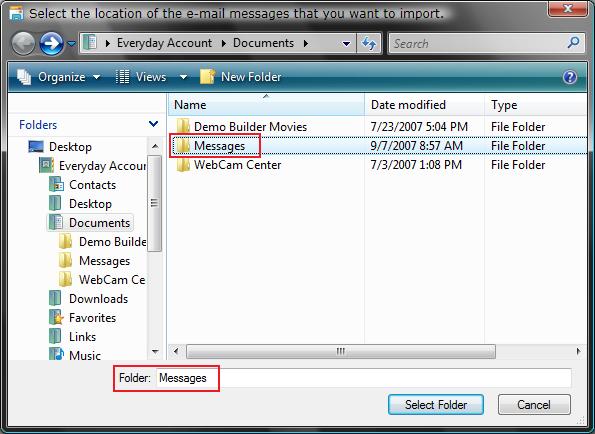Click the Select Folder button

click(436, 404)
